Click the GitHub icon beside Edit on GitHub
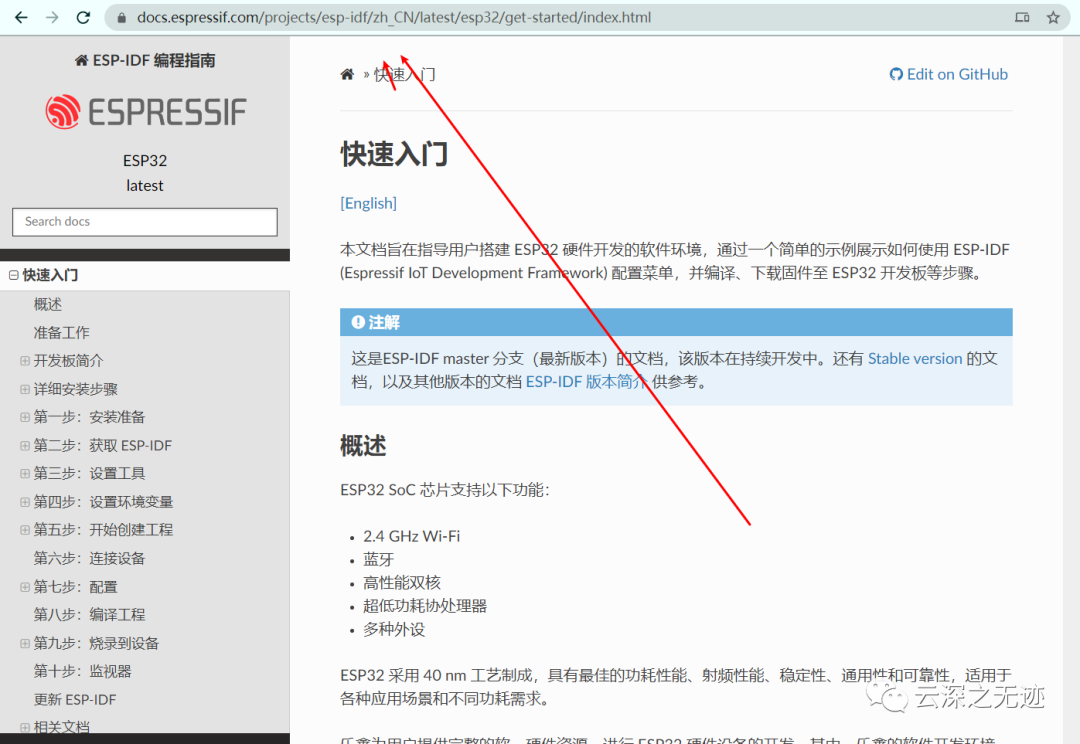 (x=896, y=73)
